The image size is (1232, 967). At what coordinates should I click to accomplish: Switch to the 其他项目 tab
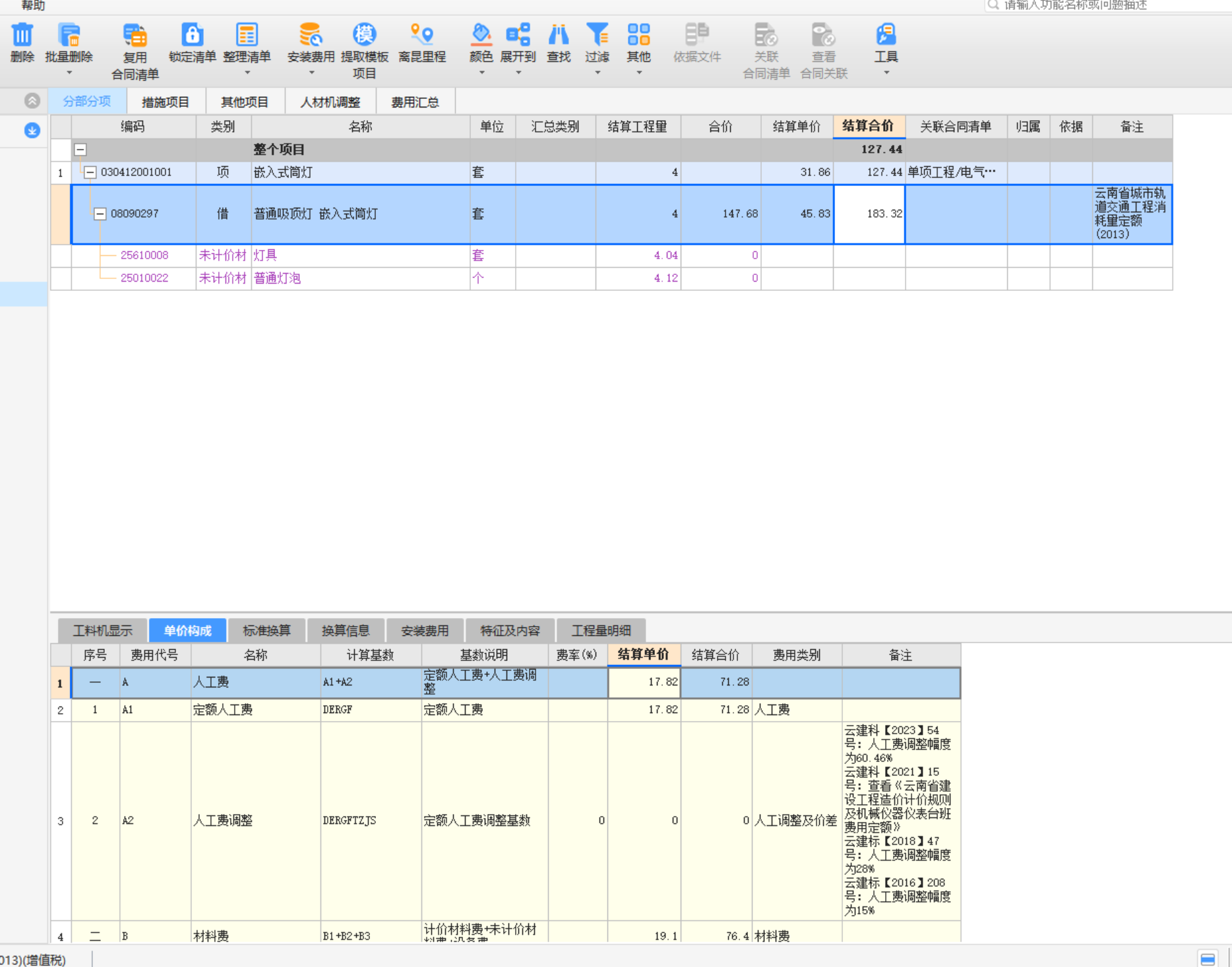(x=245, y=102)
